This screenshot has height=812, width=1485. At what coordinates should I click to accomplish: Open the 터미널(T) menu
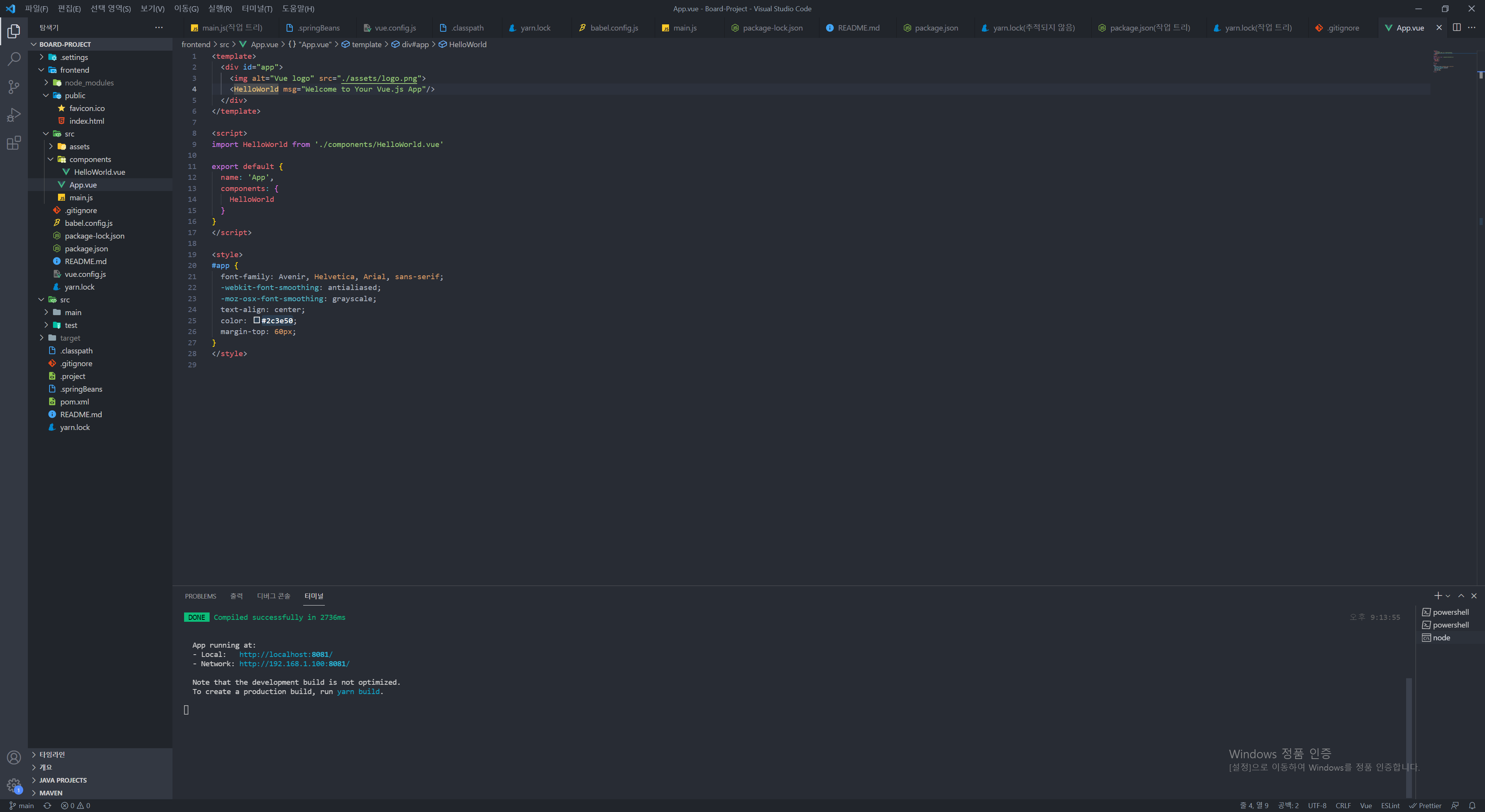click(x=256, y=9)
